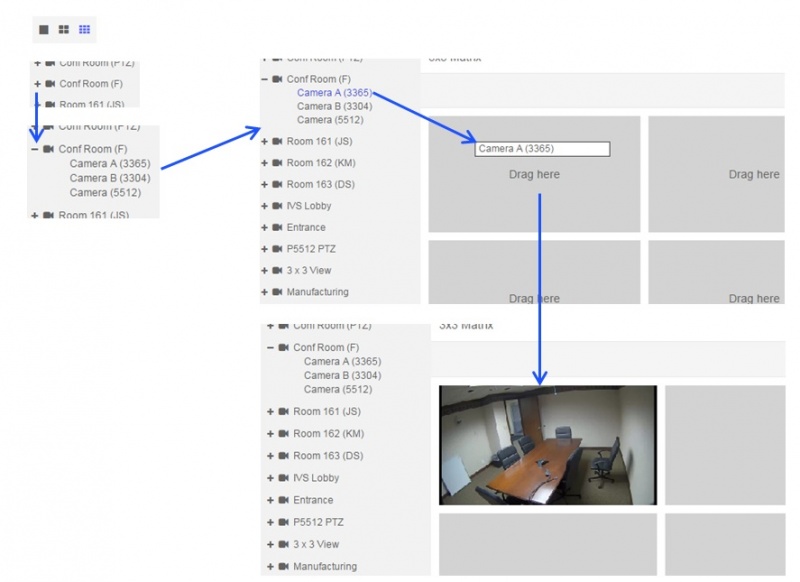Click camera icon of collapsed Conf Room (F), top-left snippet
Image resolution: width=800 pixels, height=582 pixels.
[50, 84]
